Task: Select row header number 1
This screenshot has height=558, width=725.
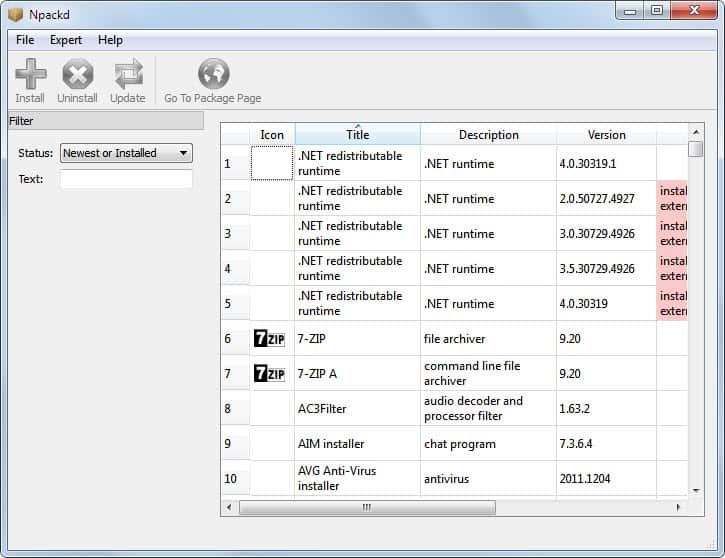Action: tap(235, 163)
